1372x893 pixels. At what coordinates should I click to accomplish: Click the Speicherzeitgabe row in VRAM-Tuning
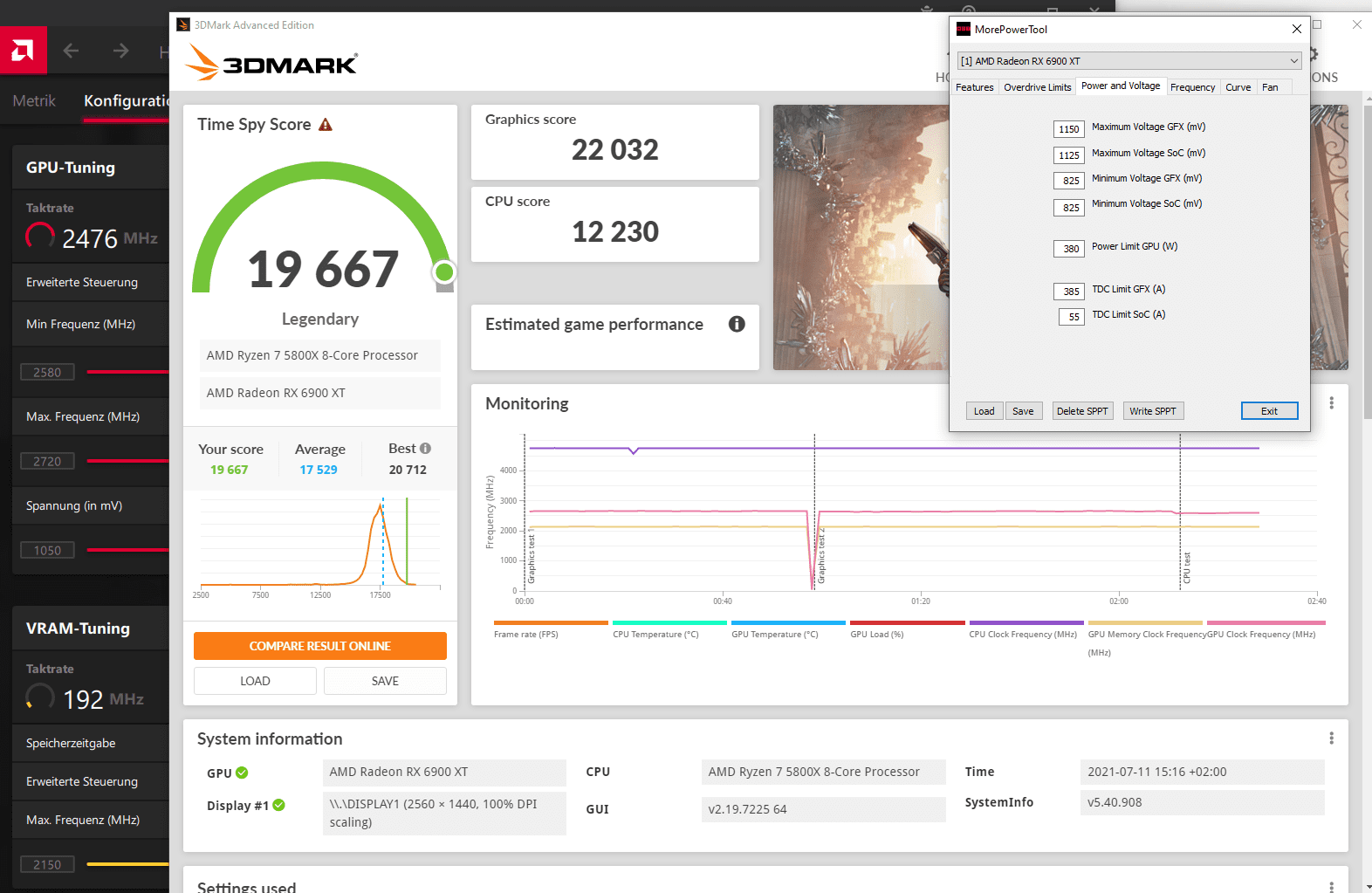pyautogui.click(x=91, y=743)
